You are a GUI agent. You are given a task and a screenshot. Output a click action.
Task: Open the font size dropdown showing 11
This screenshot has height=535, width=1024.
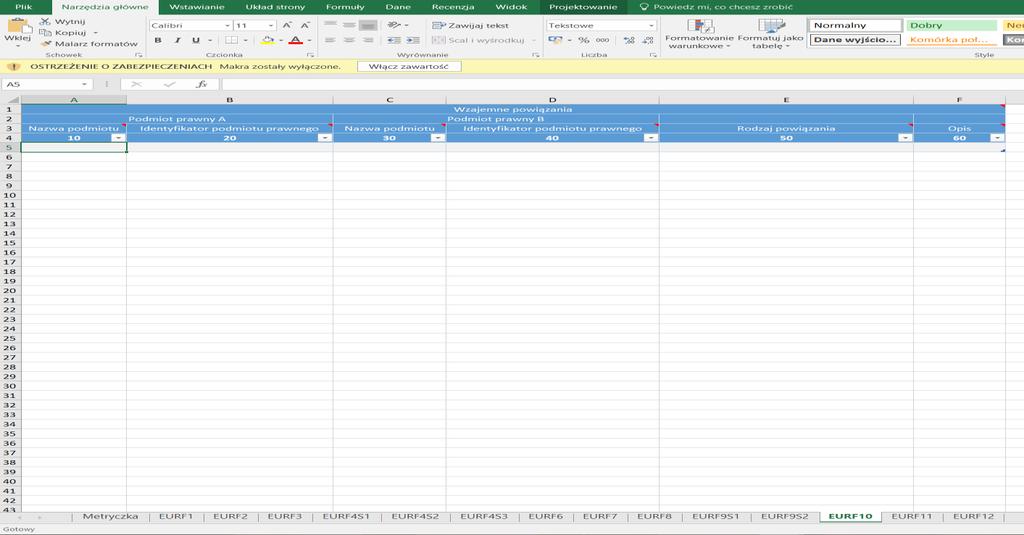coord(271,25)
